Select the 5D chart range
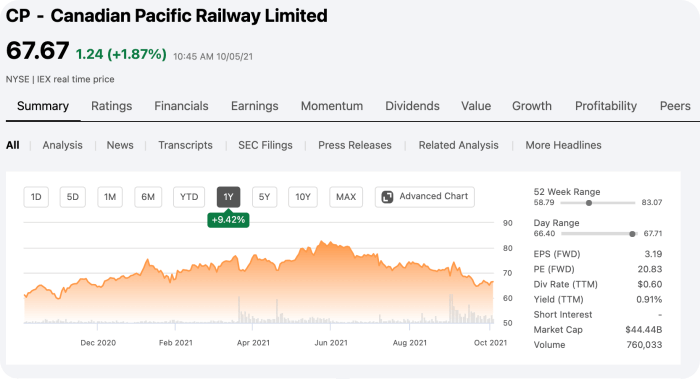Viewport: 700px width, 379px height. pyautogui.click(x=73, y=197)
